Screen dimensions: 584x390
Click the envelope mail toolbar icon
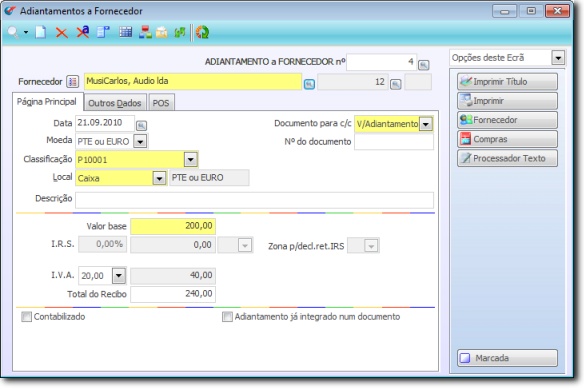tap(162, 33)
